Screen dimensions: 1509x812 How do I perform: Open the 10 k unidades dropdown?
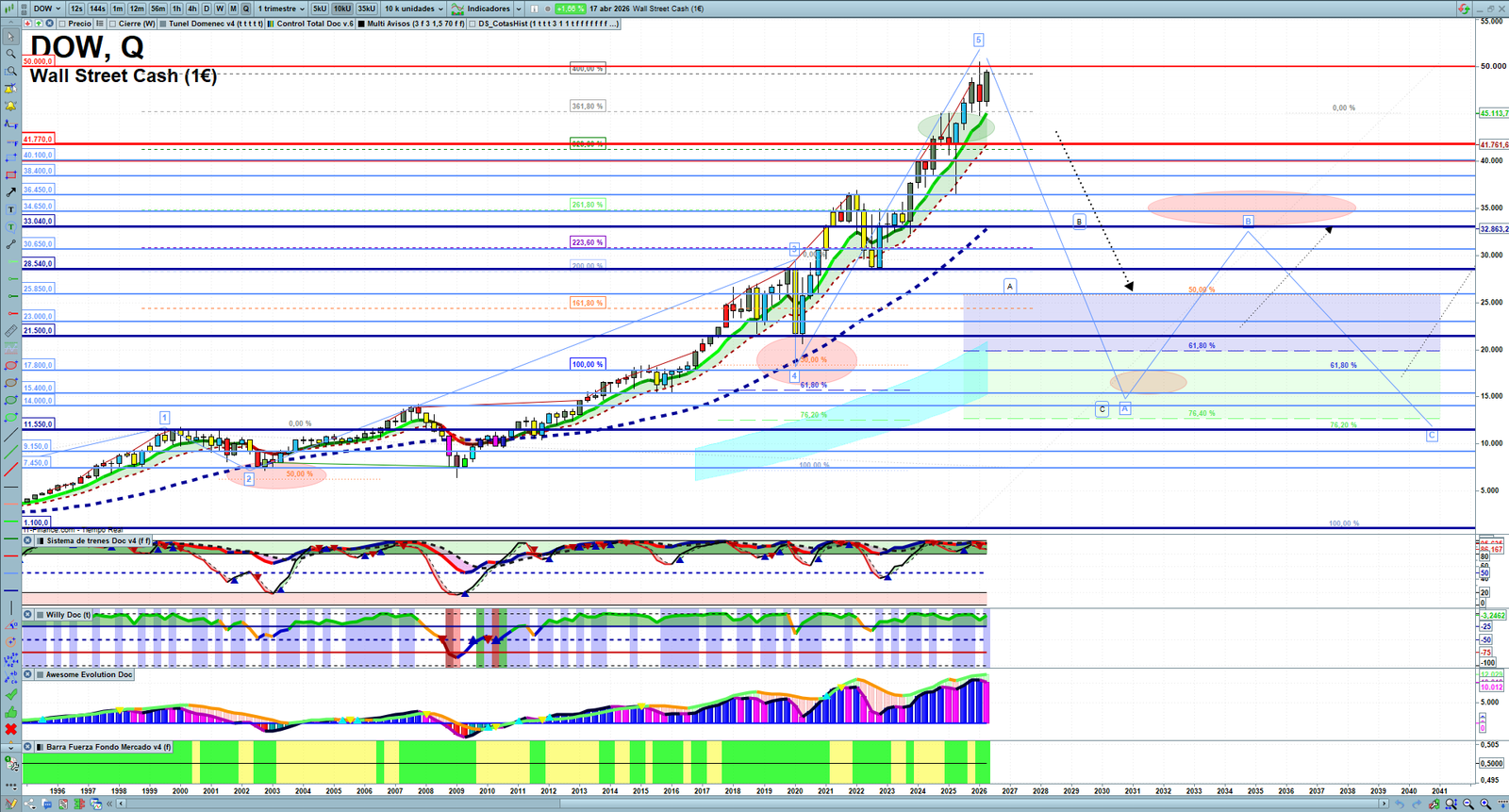click(x=414, y=8)
